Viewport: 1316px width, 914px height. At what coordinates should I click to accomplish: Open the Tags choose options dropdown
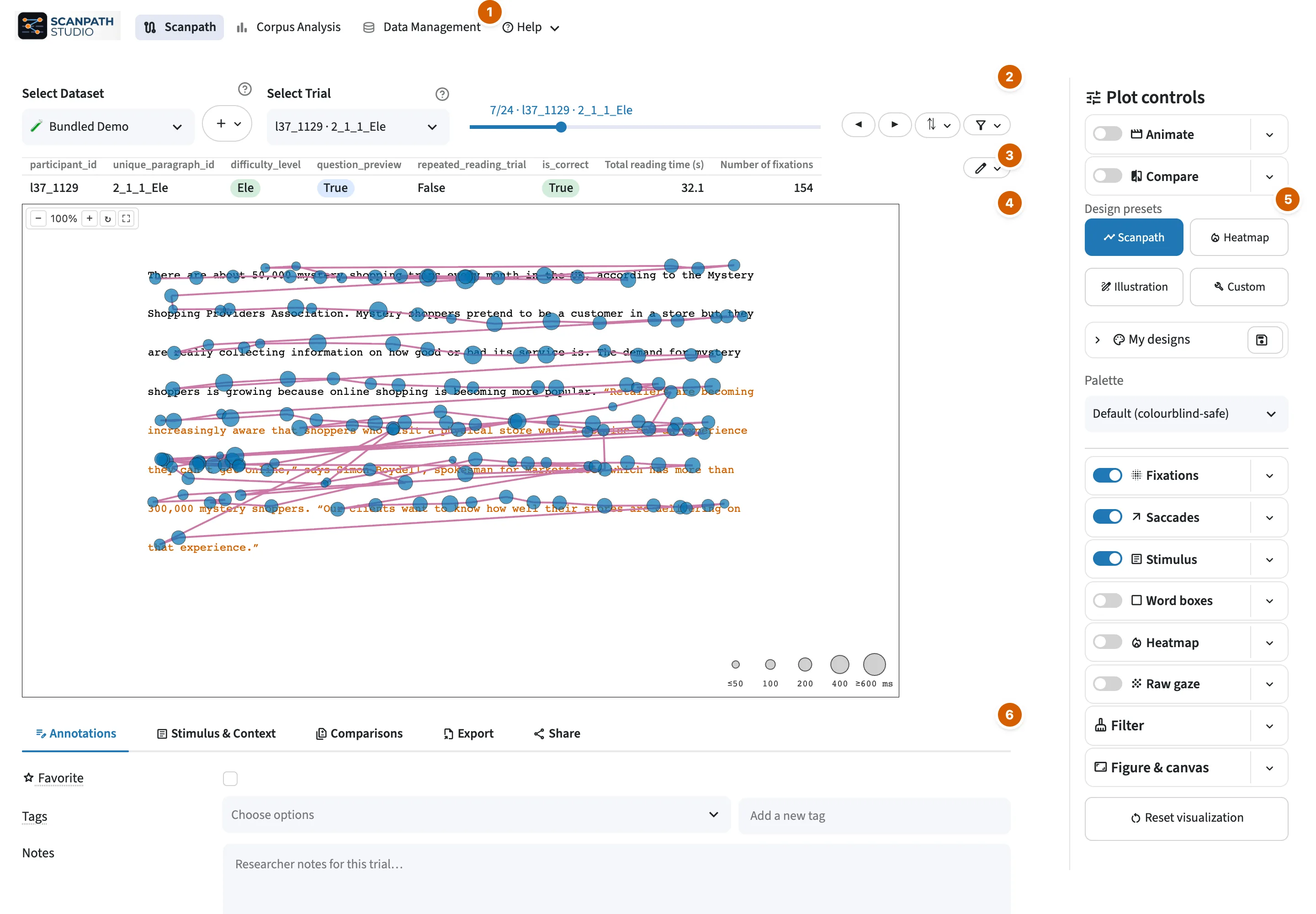click(x=476, y=814)
